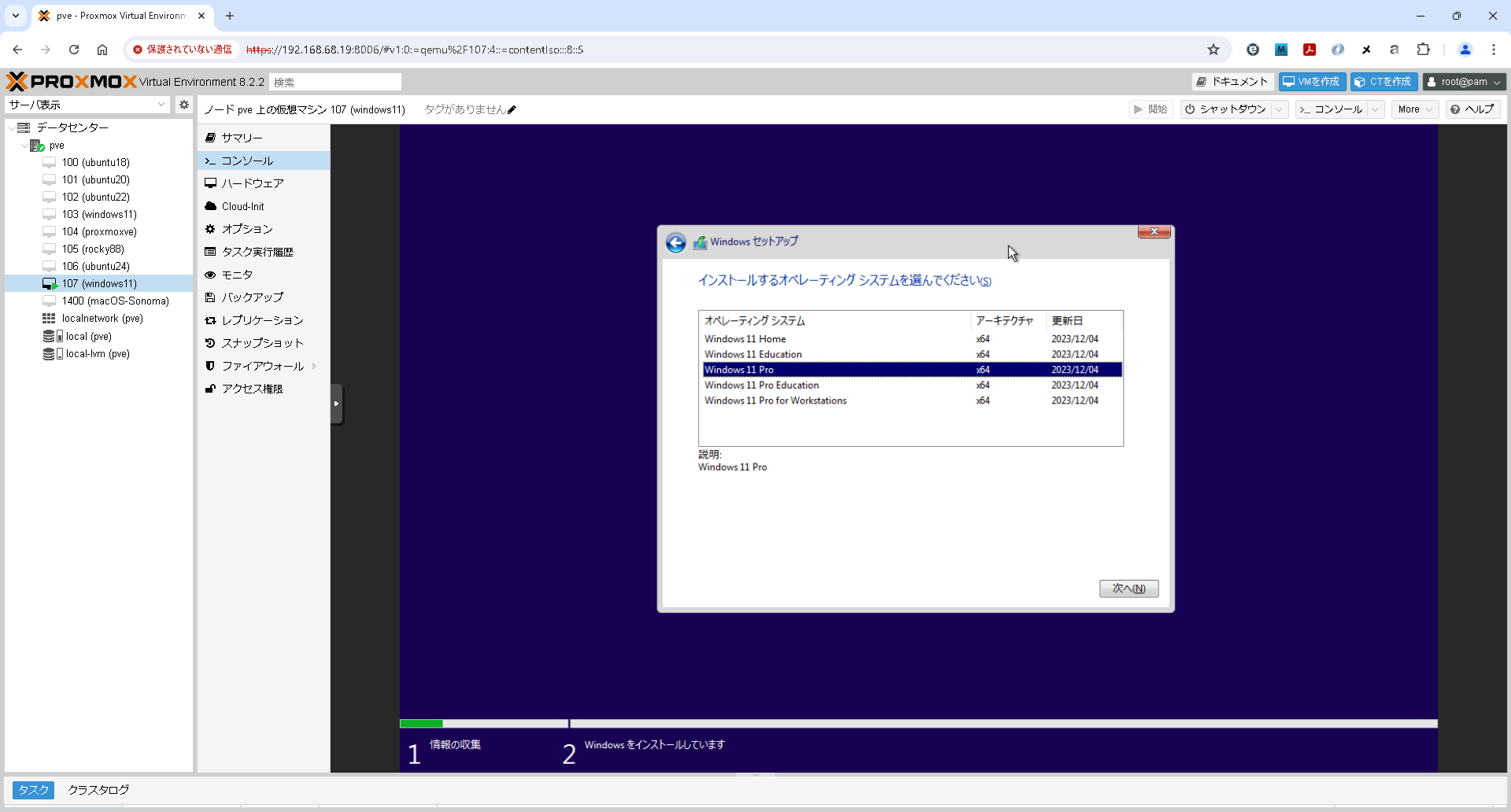The width and height of the screenshot is (1511, 812).
Task: Click the Proxmox logo icon
Action: coord(72,82)
